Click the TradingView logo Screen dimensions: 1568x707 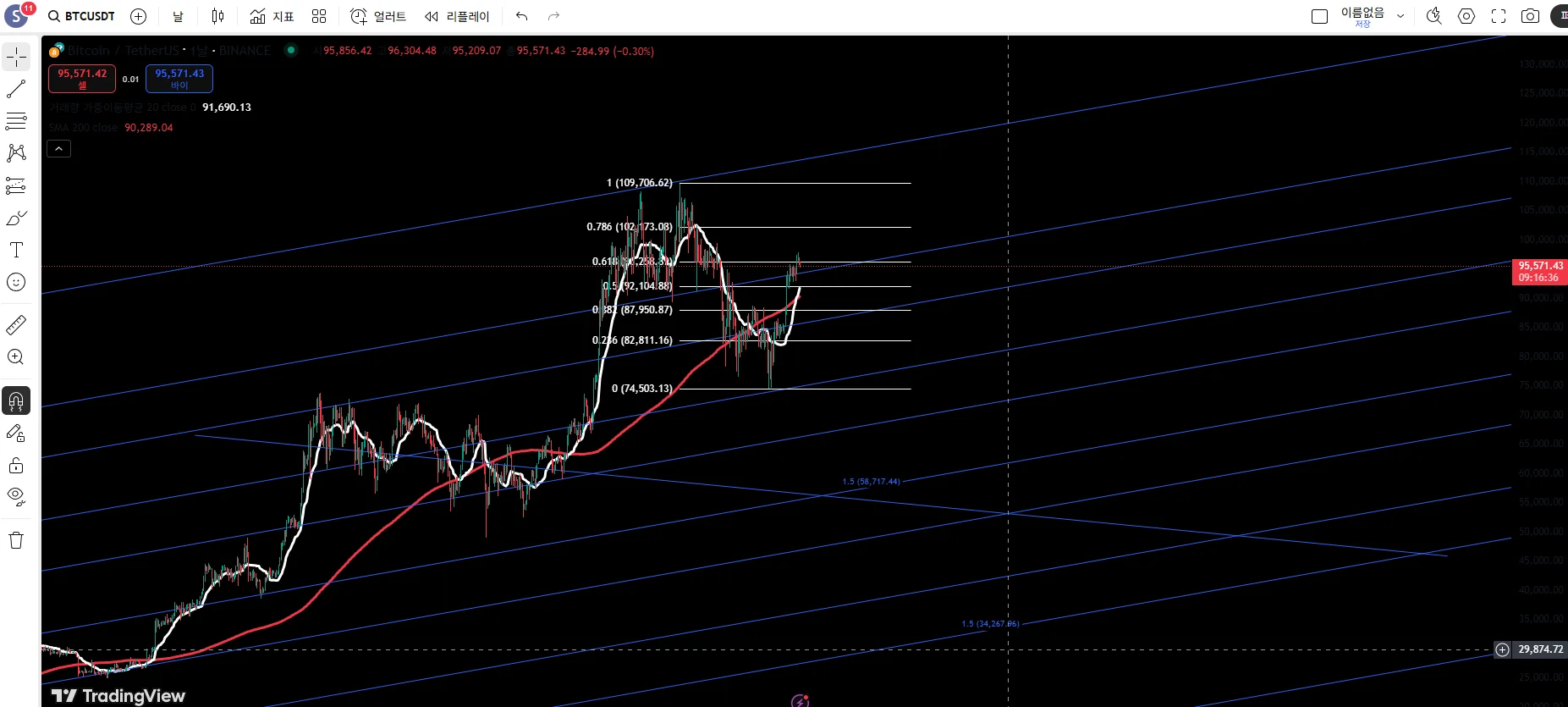(118, 696)
